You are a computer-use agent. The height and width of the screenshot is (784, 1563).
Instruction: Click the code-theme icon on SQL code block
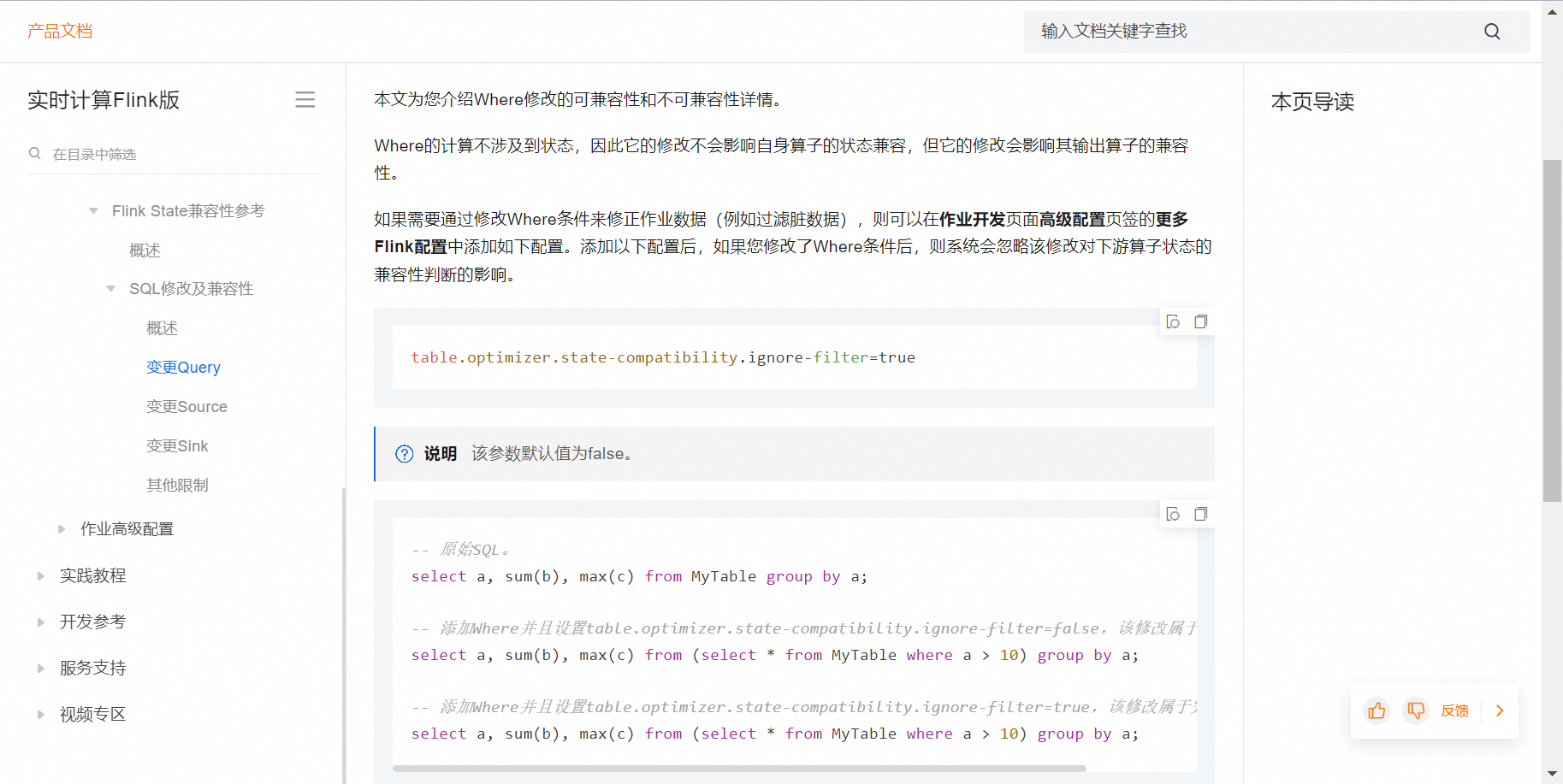click(1174, 515)
